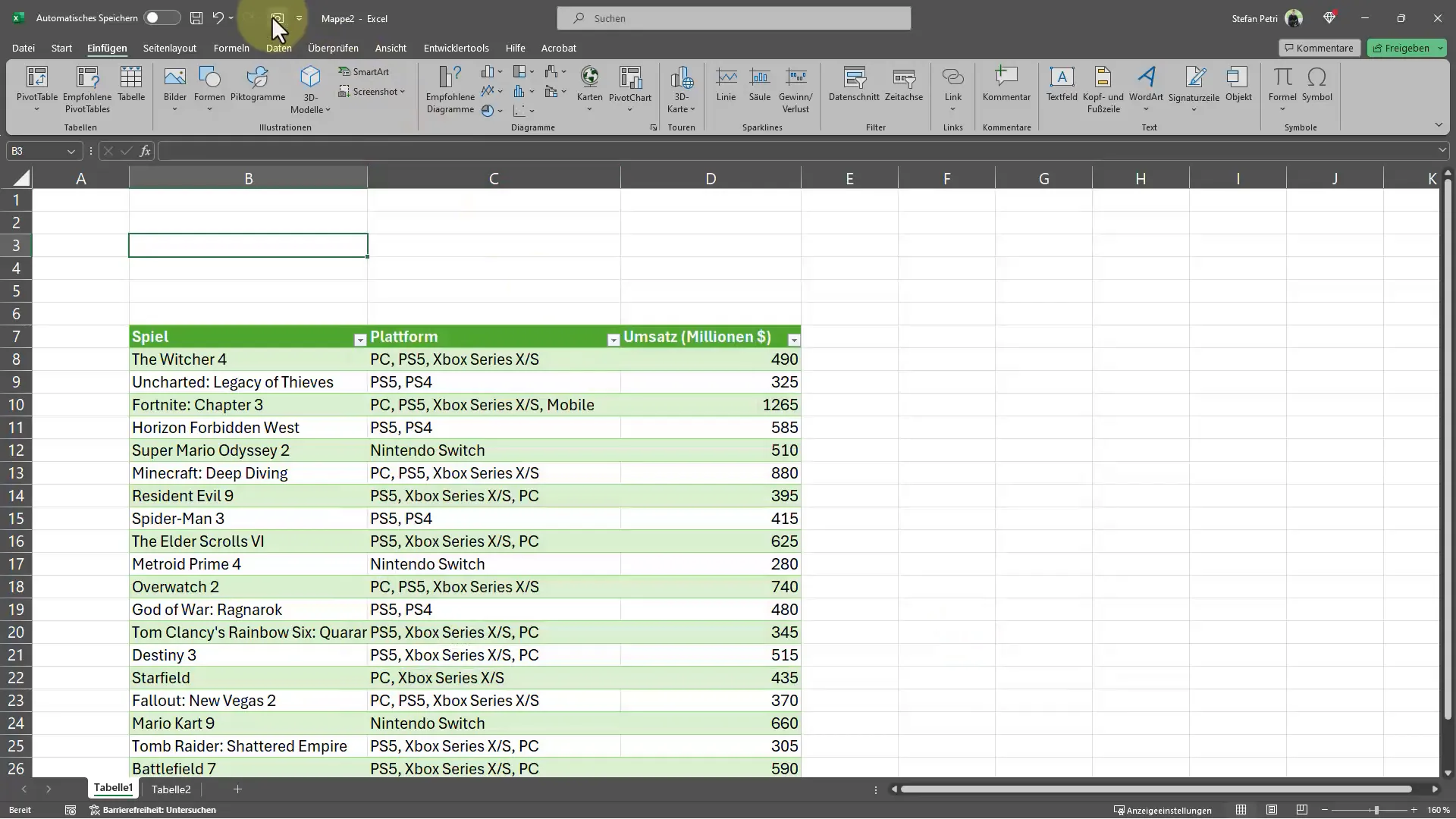The width and height of the screenshot is (1456, 819).
Task: Insert a Gewinn/Verlust sparkline
Action: (x=795, y=89)
